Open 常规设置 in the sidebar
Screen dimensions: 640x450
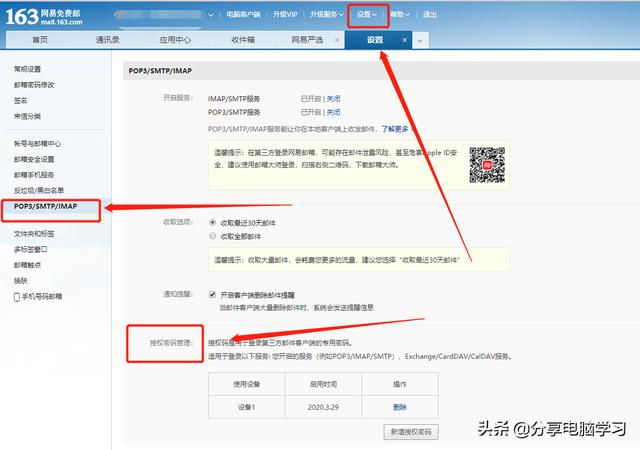click(x=27, y=69)
